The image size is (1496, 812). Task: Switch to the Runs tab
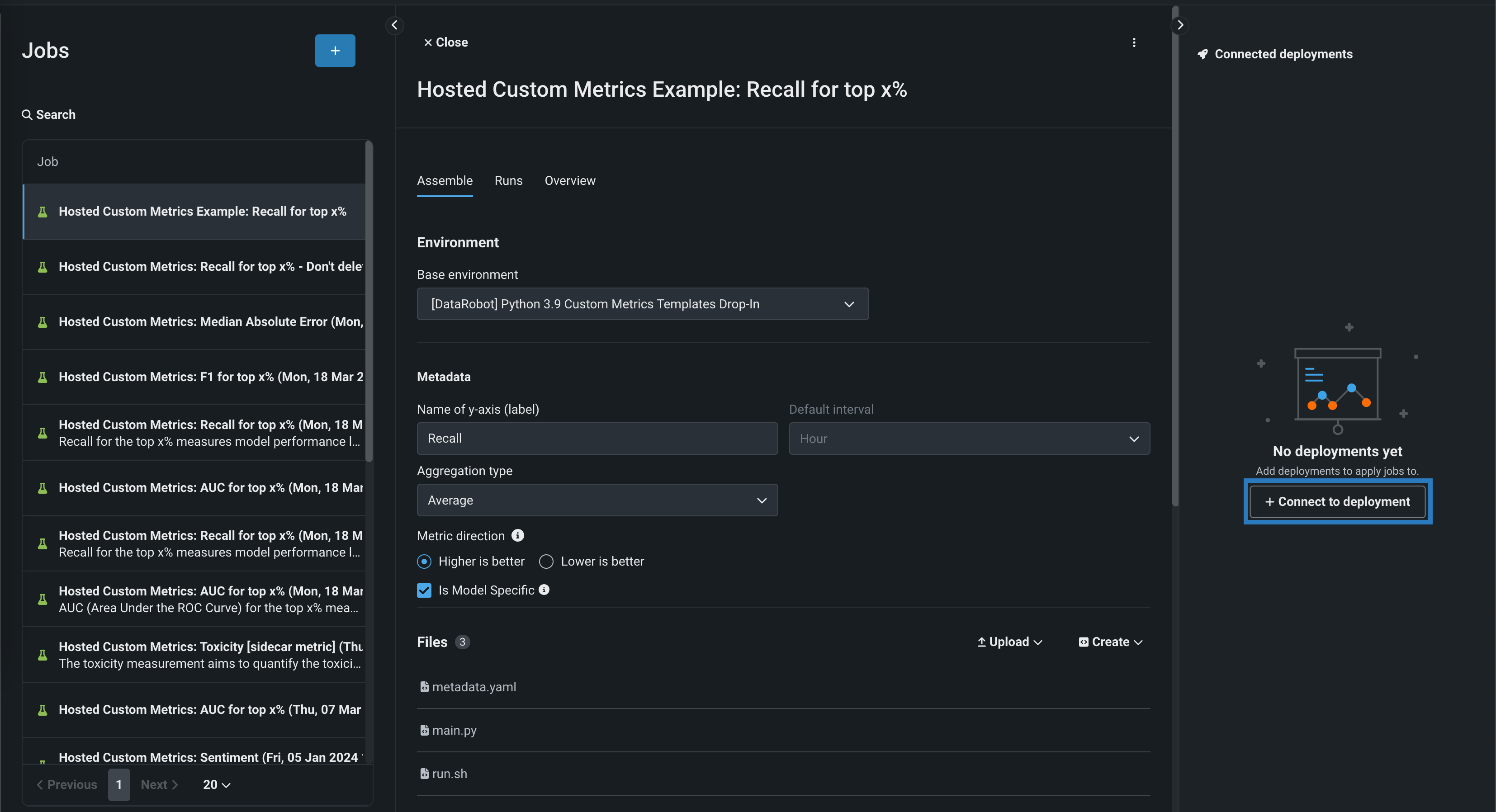tap(508, 180)
